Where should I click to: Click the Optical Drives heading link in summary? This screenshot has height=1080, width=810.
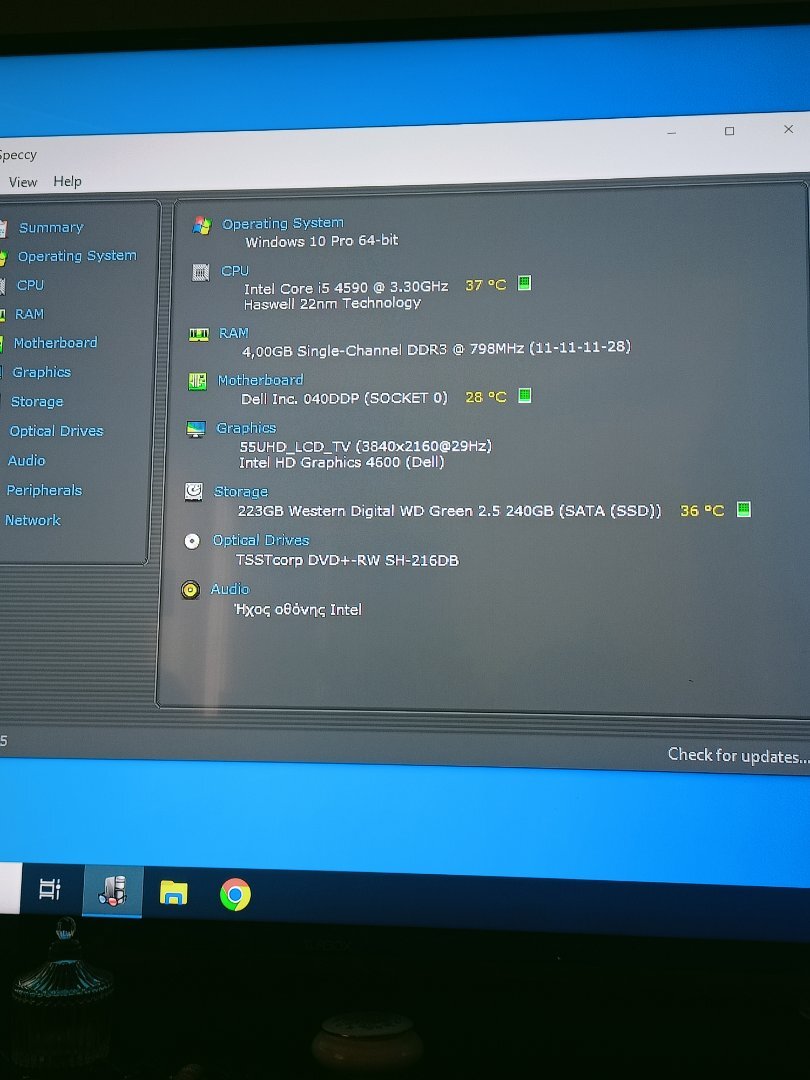click(x=261, y=541)
